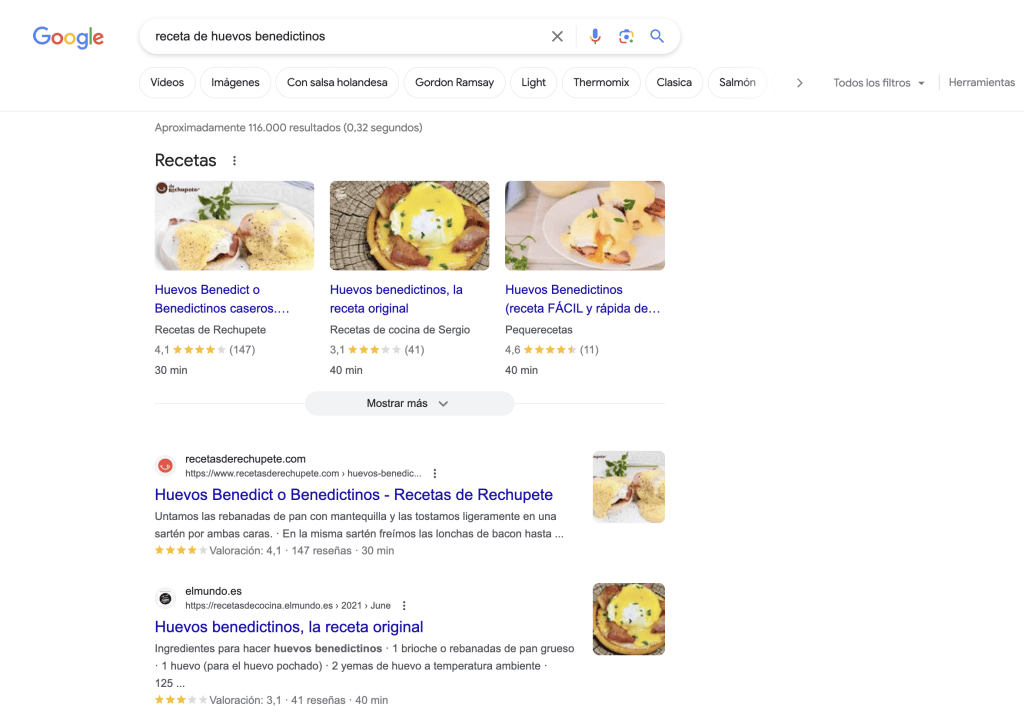Open the Herramientas search tools
The image size is (1024, 720).
click(981, 83)
